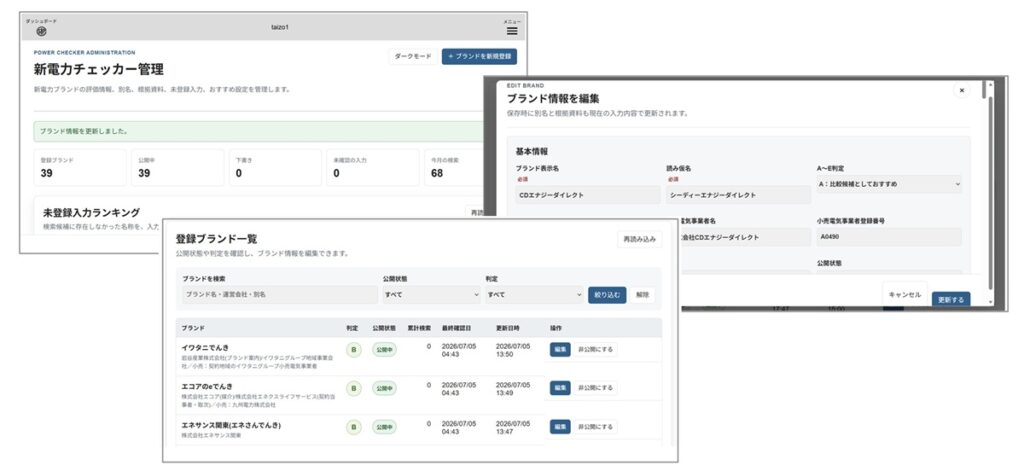1024x465 pixels.
Task: Set エネサンス関東 to 非公開にする
Action: [x=595, y=427]
